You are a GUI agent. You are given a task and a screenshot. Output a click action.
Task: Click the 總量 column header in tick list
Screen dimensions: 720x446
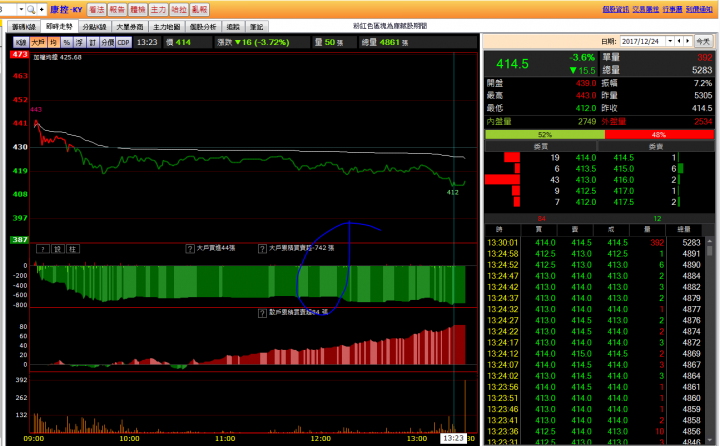(x=684, y=229)
